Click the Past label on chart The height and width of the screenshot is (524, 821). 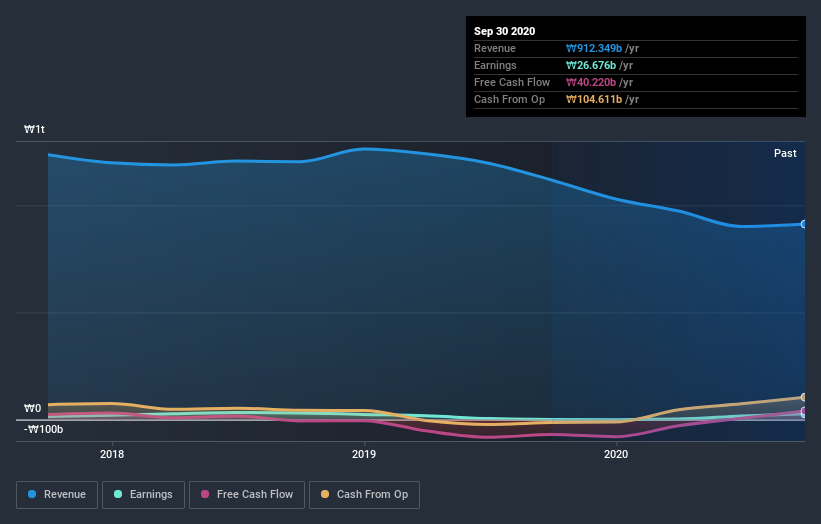click(x=785, y=153)
